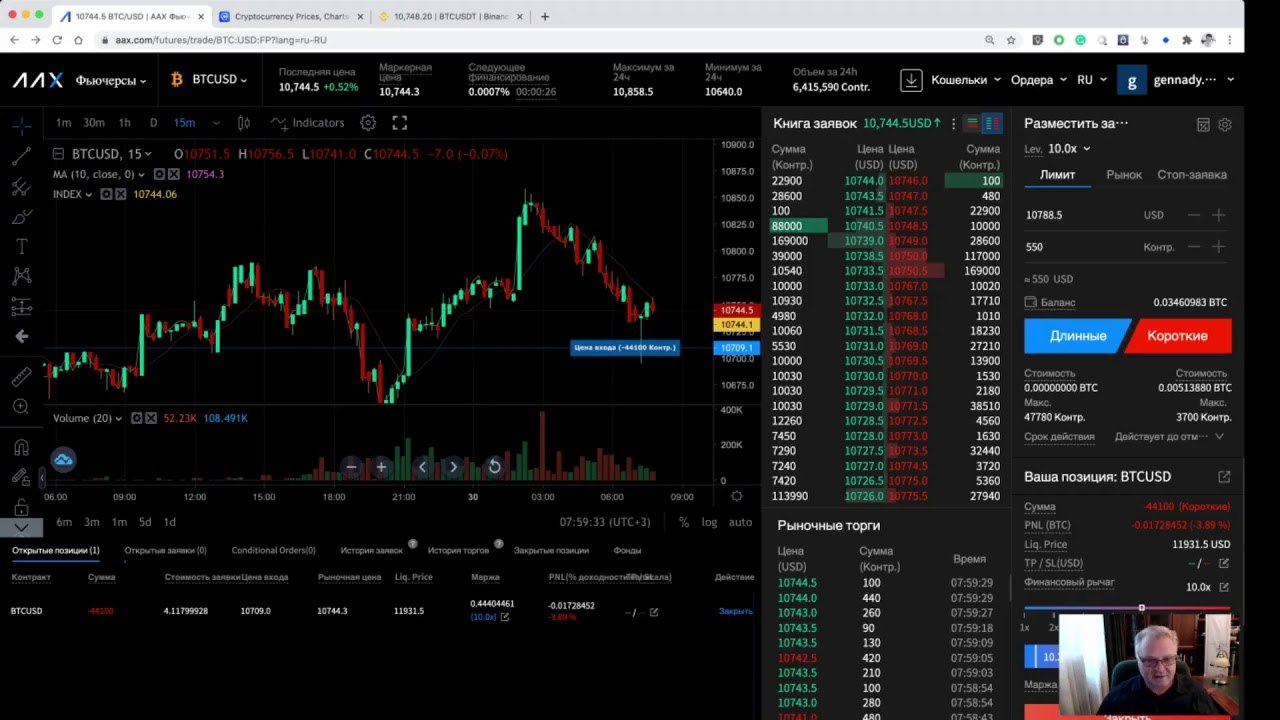The height and width of the screenshot is (720, 1280).
Task: Select the crosshair cursor tool
Action: (21, 126)
